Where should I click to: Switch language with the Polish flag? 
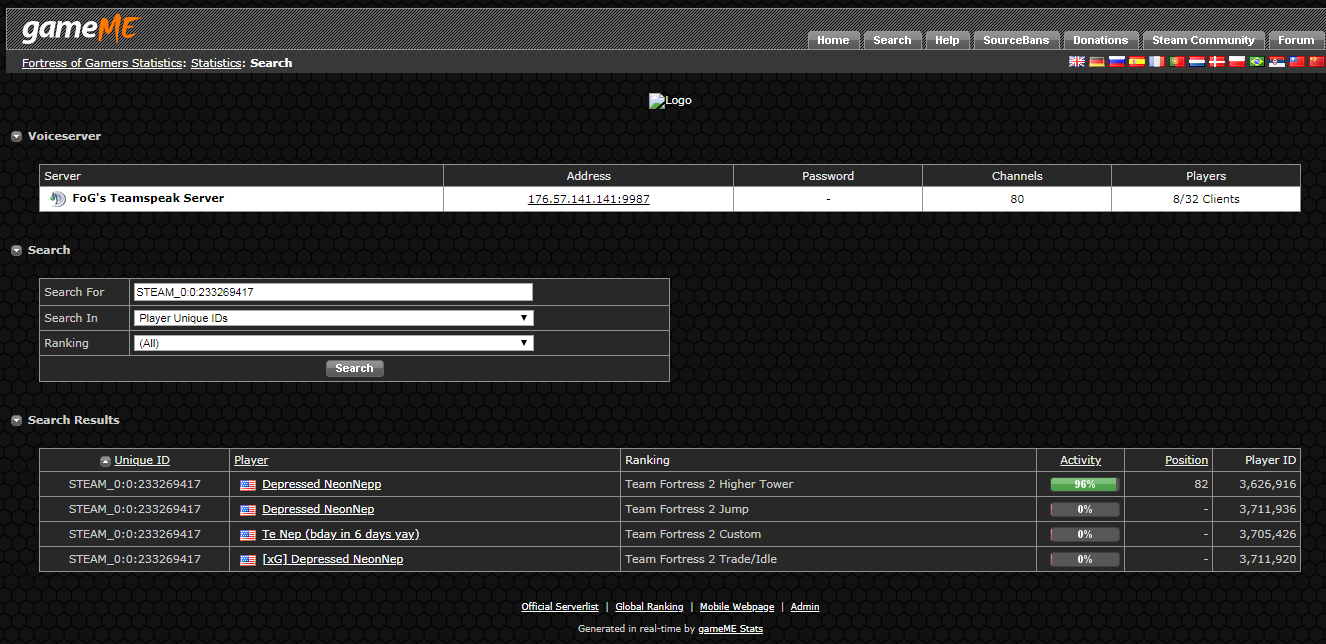coord(1237,62)
